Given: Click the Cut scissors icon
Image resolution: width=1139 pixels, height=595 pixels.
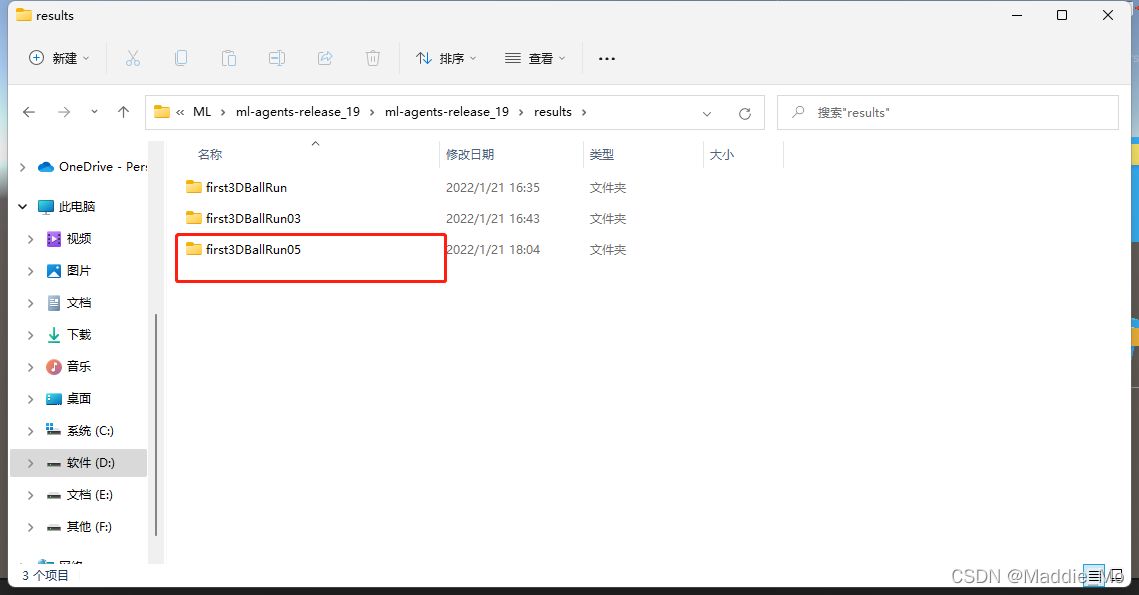Looking at the screenshot, I should 133,58.
